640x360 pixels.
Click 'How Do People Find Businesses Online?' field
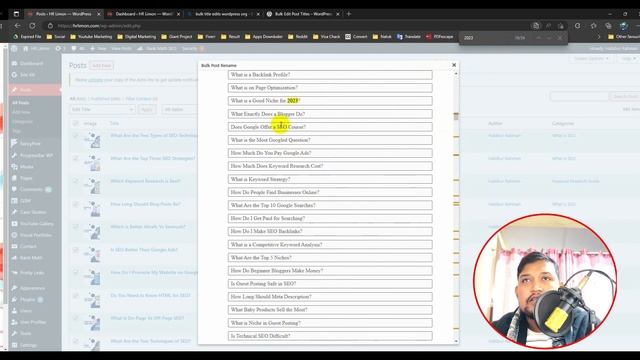coord(330,192)
